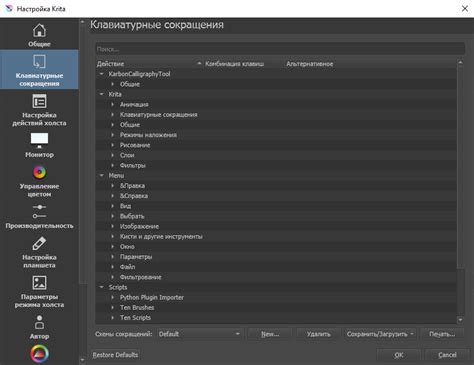Screen dimensions: 474x365
Task: Expand the &Справка menu category
Action: coord(113,196)
